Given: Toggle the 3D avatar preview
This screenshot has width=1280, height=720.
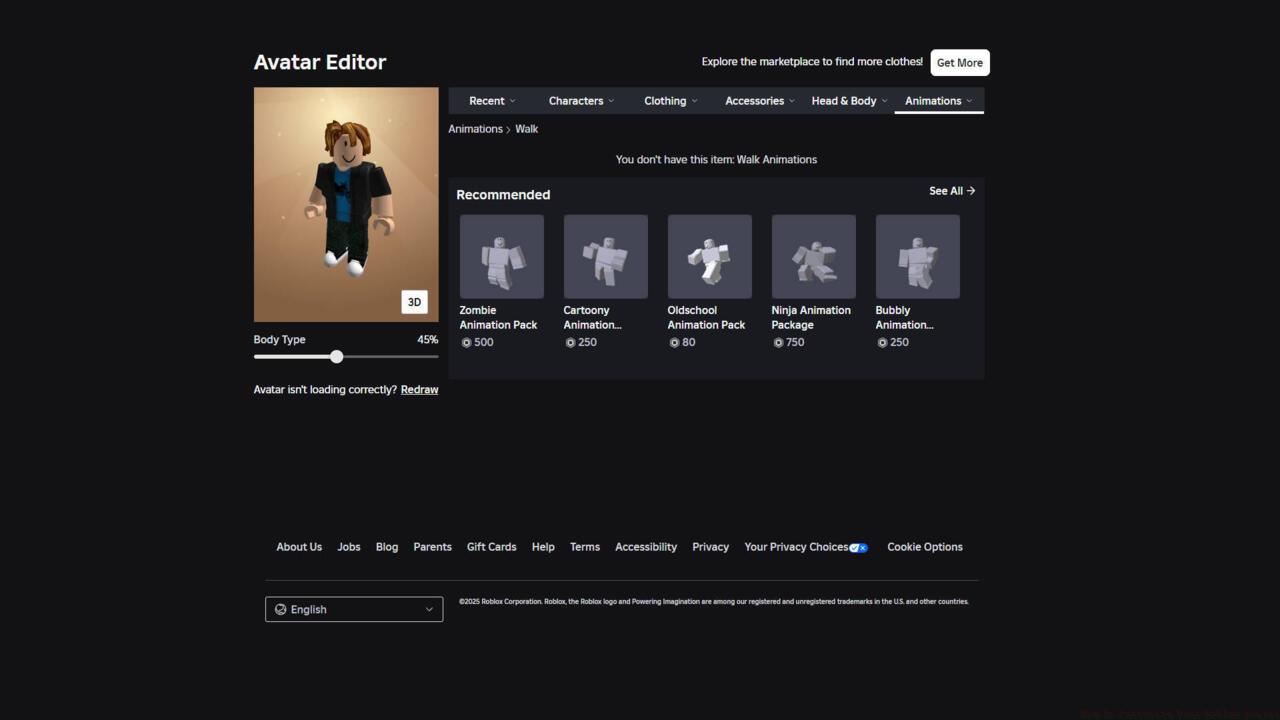Looking at the screenshot, I should [414, 301].
